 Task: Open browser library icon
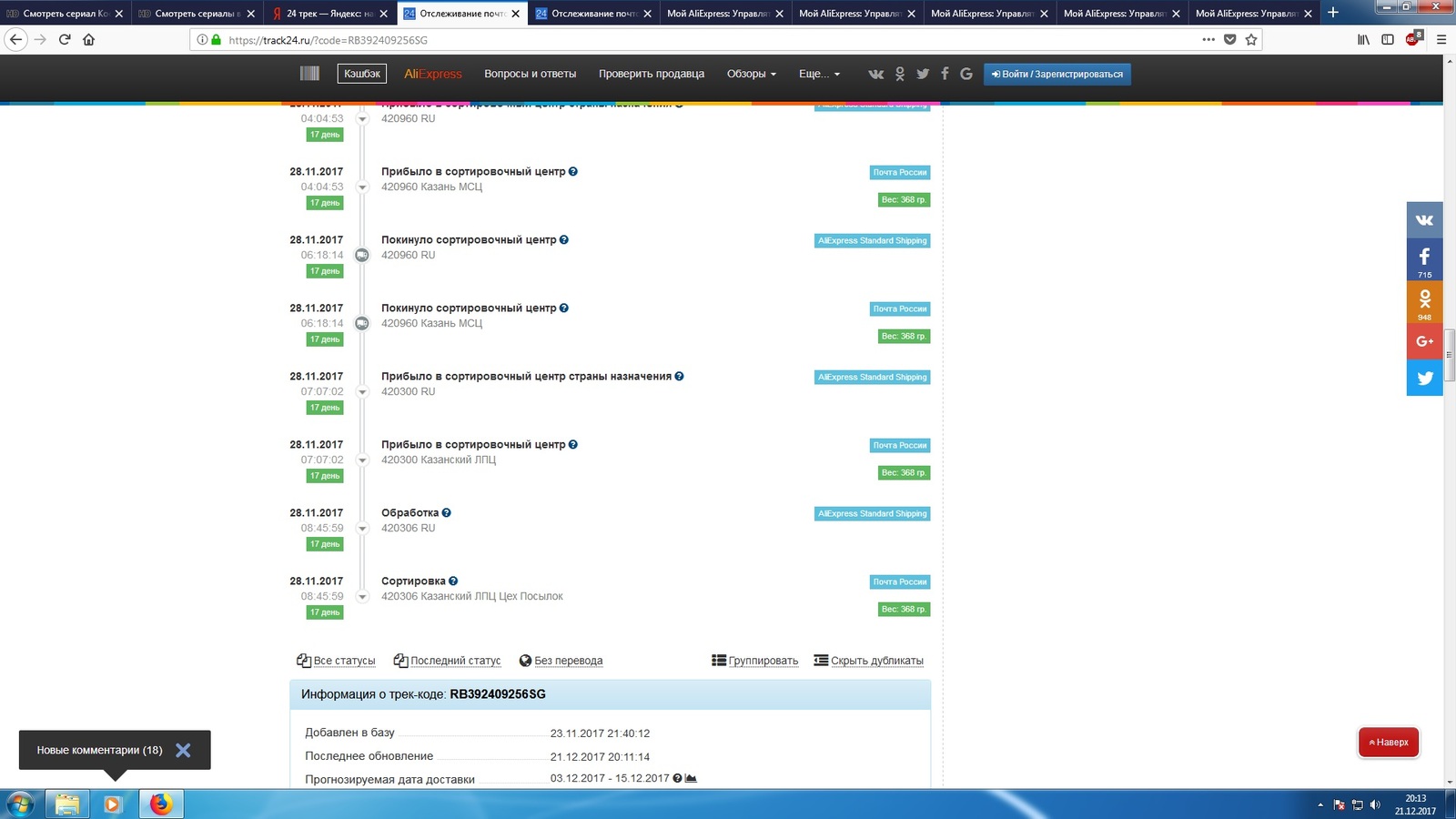[x=1363, y=39]
